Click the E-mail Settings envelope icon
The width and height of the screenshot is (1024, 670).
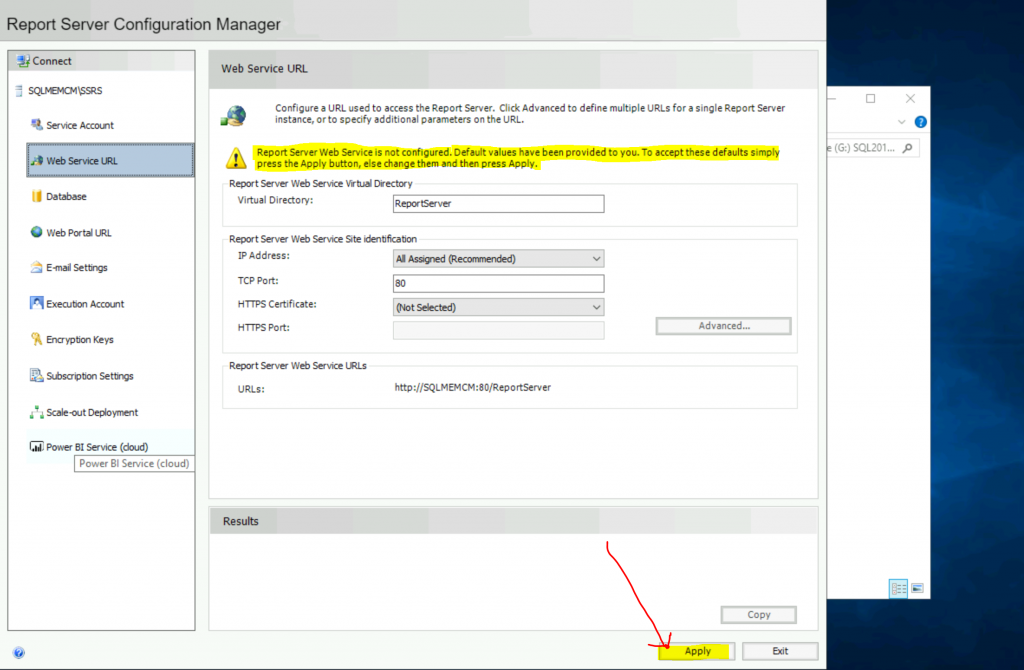(x=37, y=268)
